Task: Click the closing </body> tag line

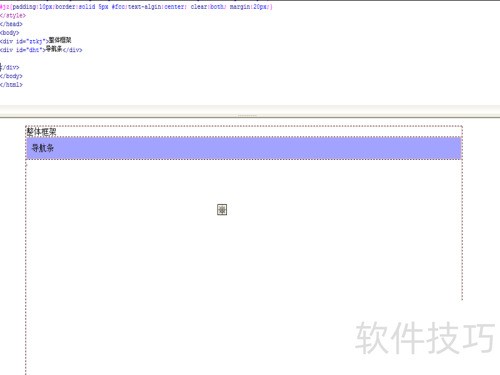Action: [11, 76]
